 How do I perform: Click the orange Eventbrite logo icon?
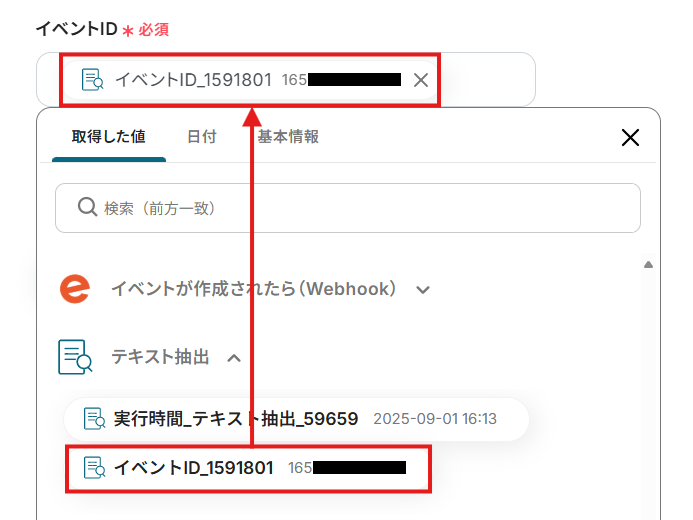(x=75, y=289)
